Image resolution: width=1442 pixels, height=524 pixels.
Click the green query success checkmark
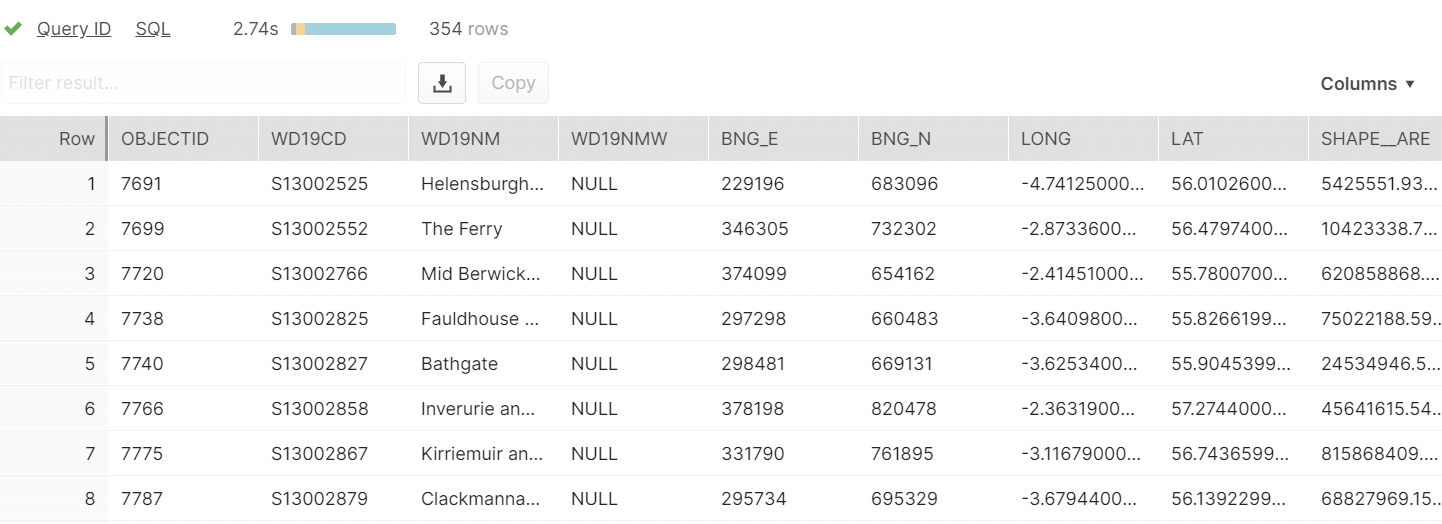[x=13, y=29]
